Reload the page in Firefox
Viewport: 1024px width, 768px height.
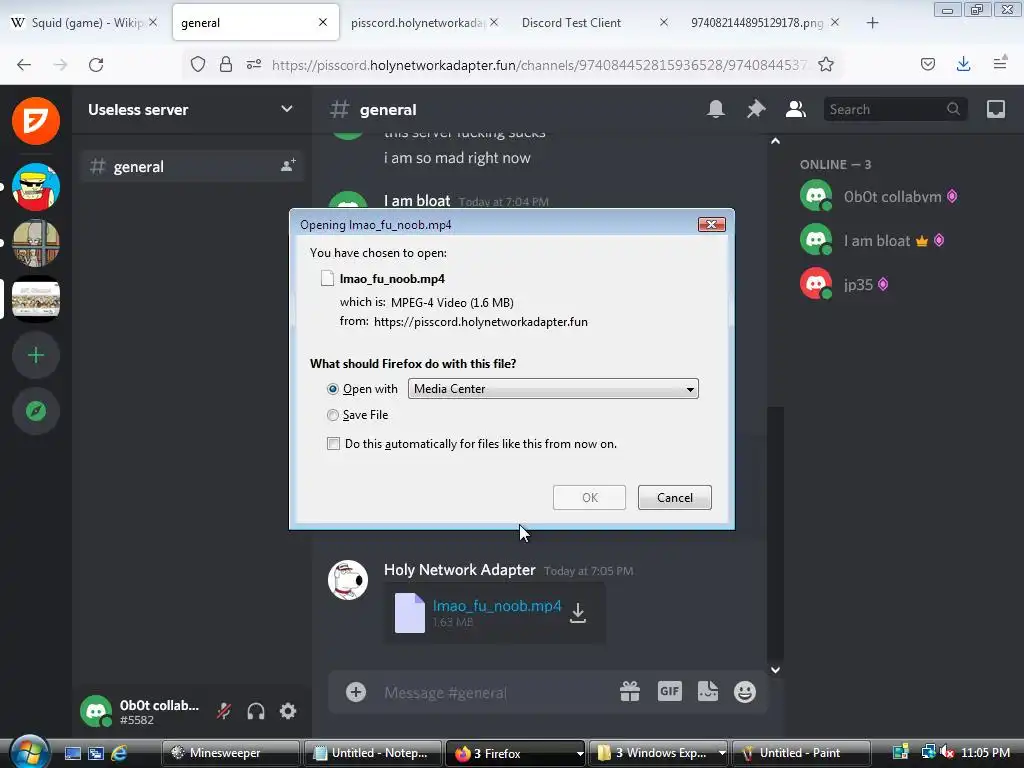[96, 65]
